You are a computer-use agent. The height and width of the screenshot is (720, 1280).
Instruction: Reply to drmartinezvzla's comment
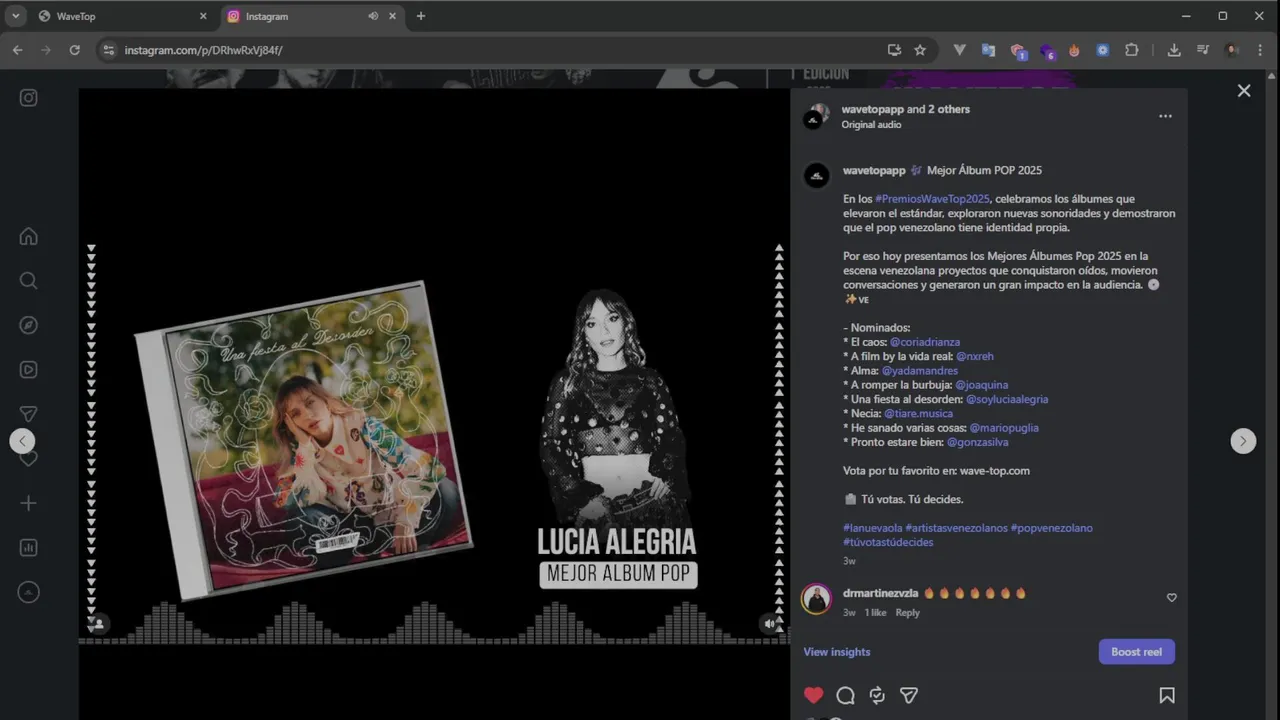coord(907,613)
